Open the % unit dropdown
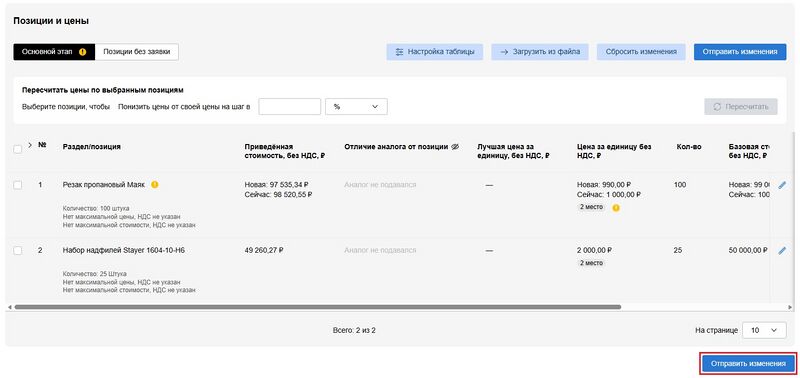Image resolution: width=800 pixels, height=378 pixels. pyautogui.click(x=356, y=107)
